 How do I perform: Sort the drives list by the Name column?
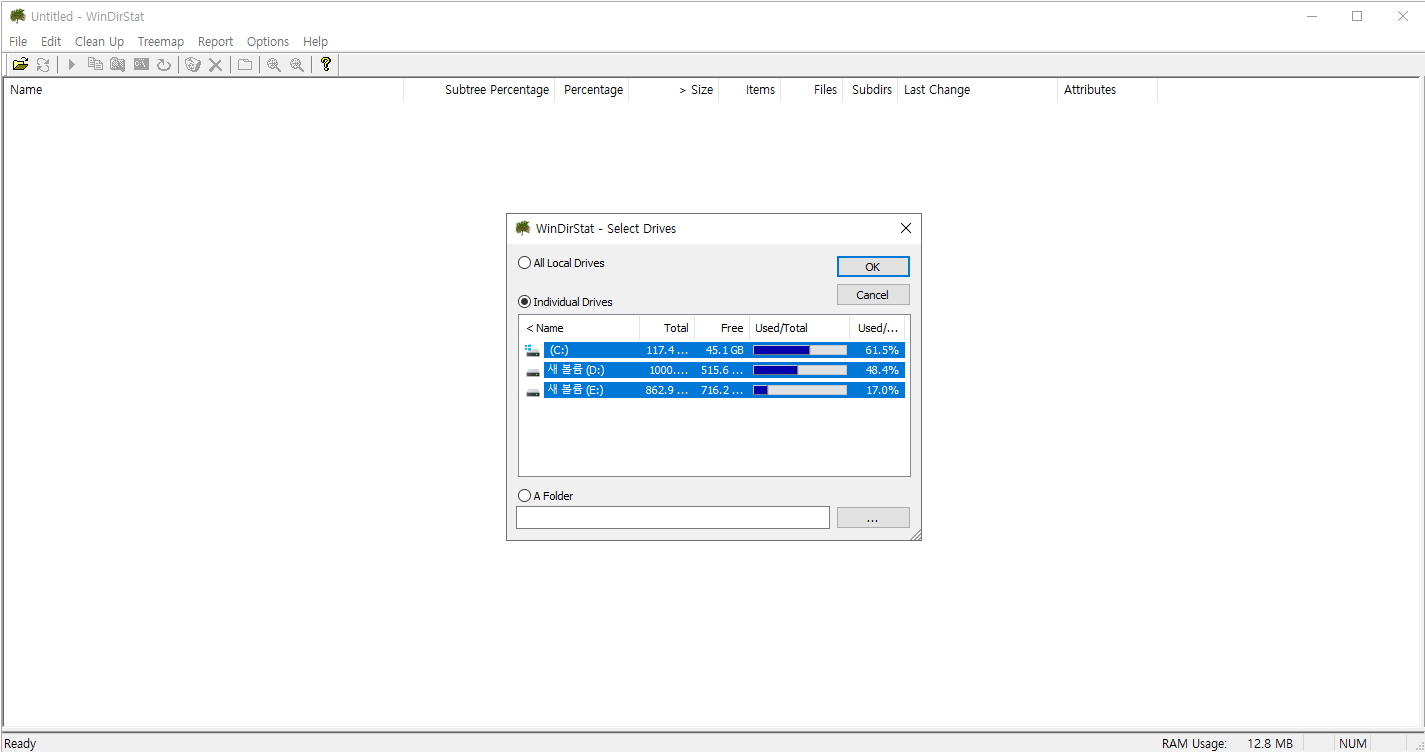pos(580,328)
